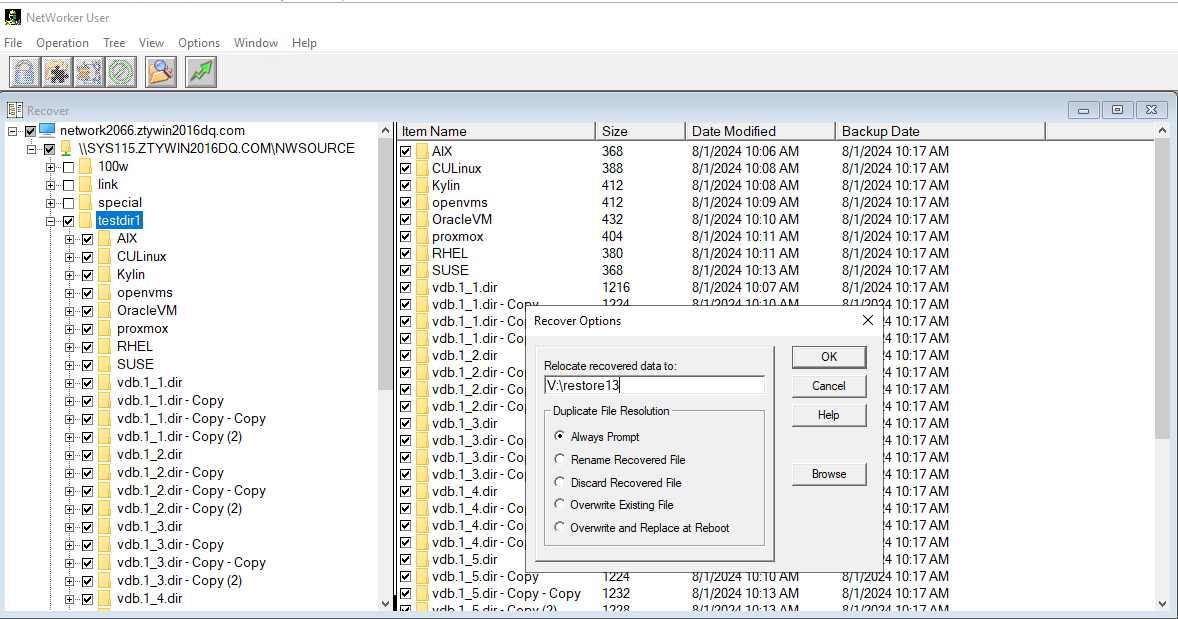Screen dimensions: 1178x619
Task: Collapse the testdir1 tree node
Action: pyautogui.click(x=50, y=222)
